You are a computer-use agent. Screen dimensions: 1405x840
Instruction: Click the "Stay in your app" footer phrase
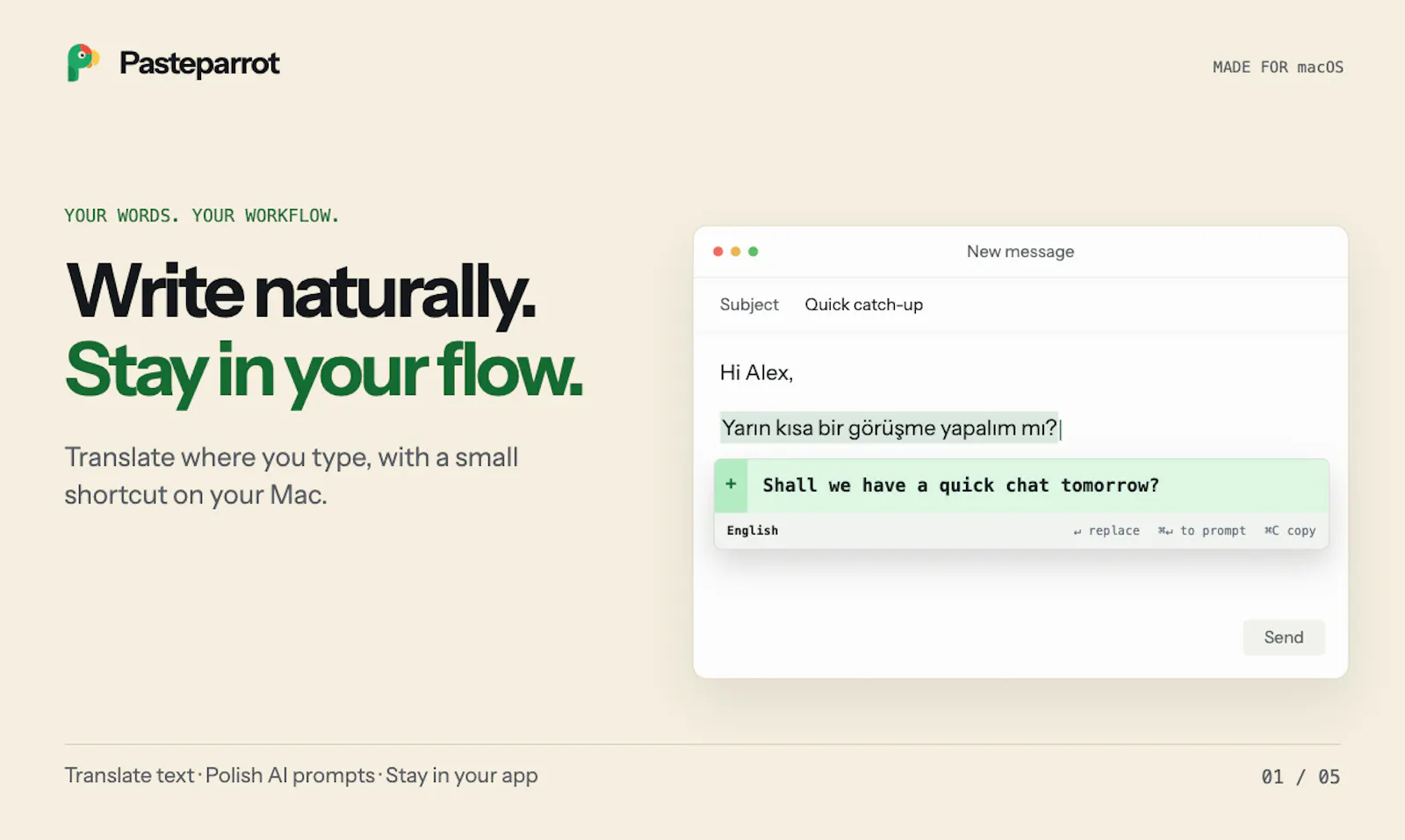[x=462, y=776]
